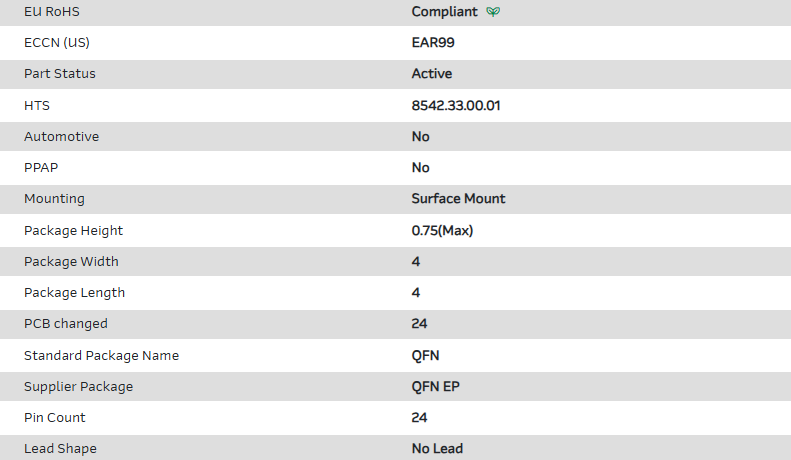
Task: Select the EAR99 ECCN value
Action: tap(433, 43)
